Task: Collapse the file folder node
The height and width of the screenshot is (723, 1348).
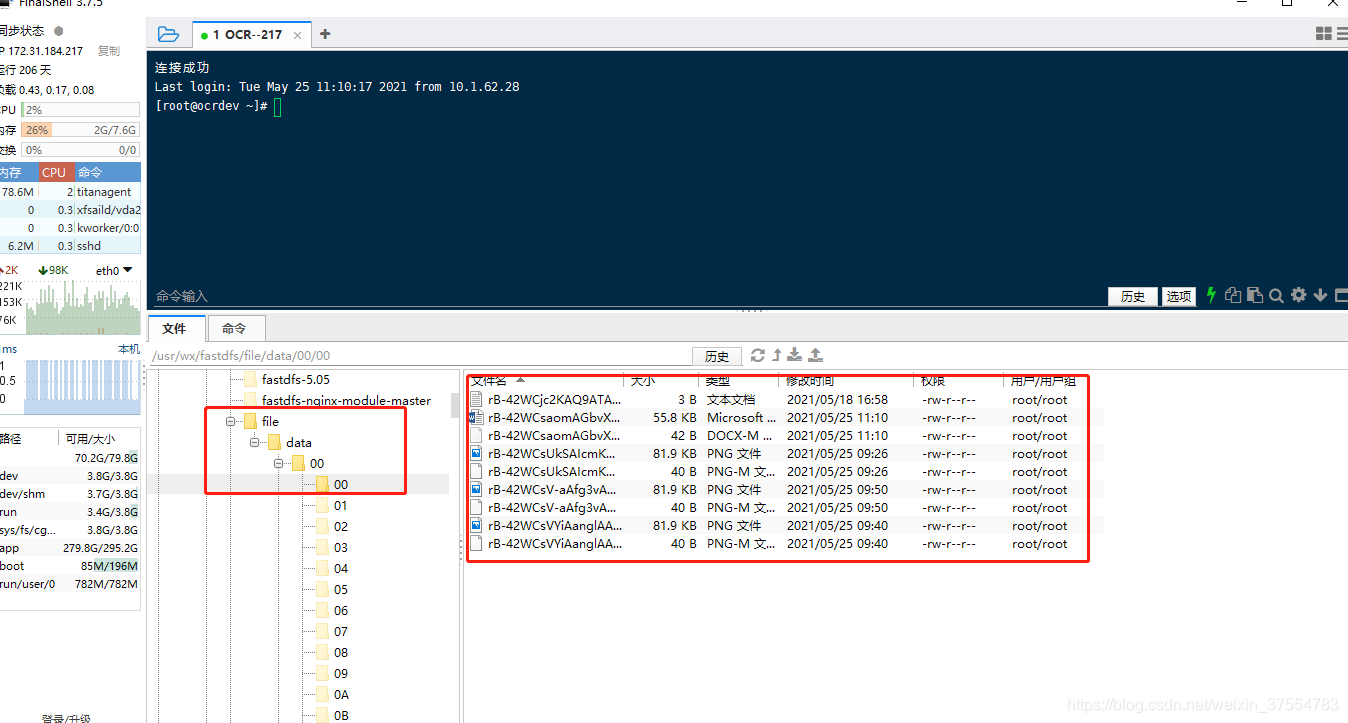Action: tap(230, 421)
